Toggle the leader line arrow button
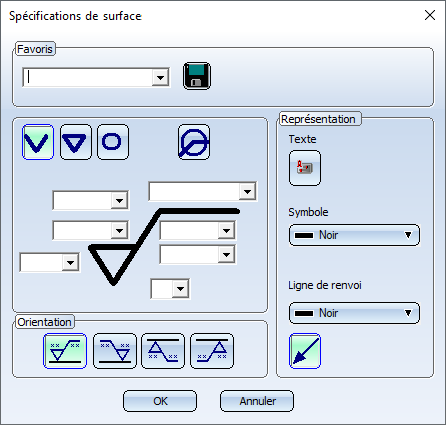Screen dimensions: 446x425 pos(305,351)
